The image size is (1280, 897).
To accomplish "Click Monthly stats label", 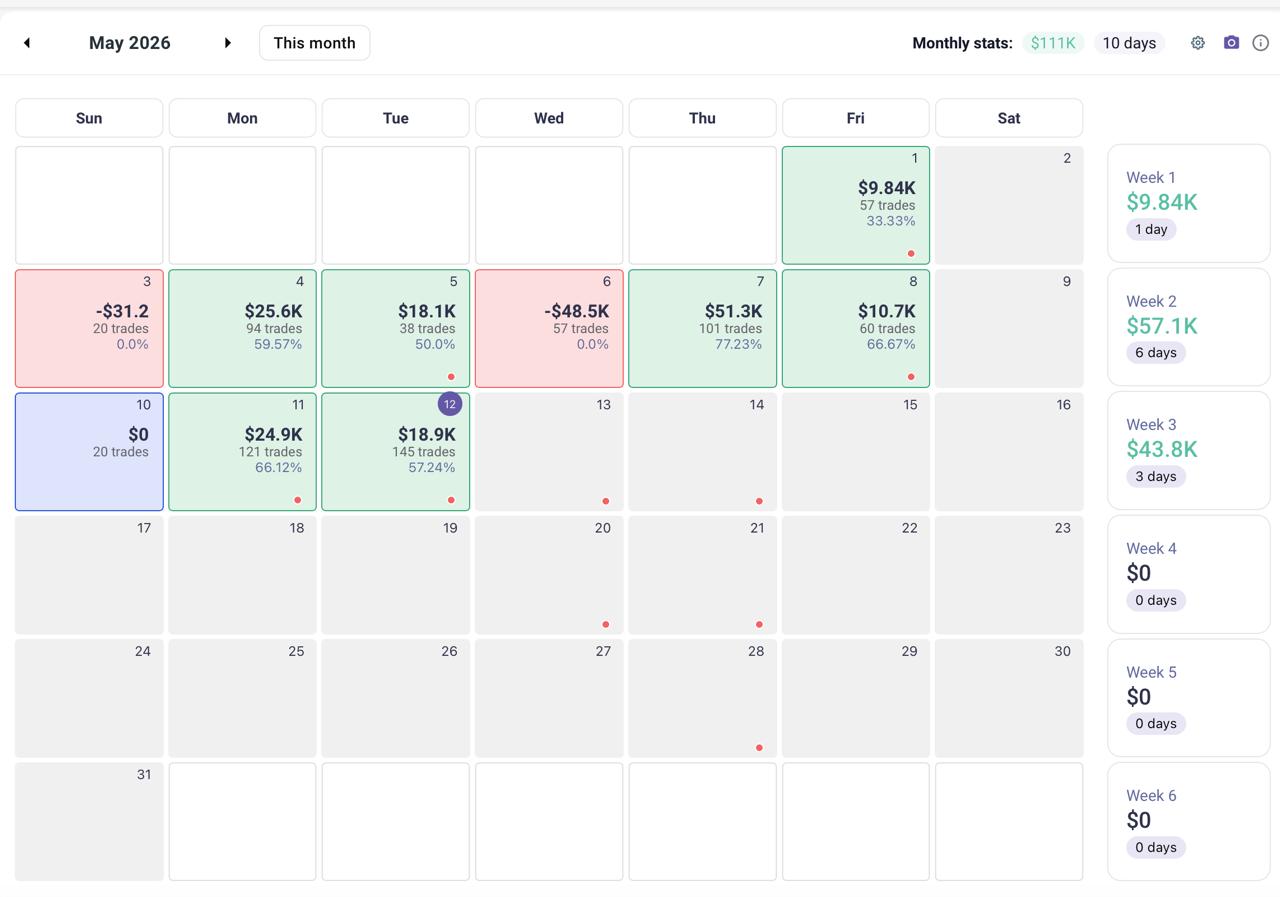I will coord(962,43).
